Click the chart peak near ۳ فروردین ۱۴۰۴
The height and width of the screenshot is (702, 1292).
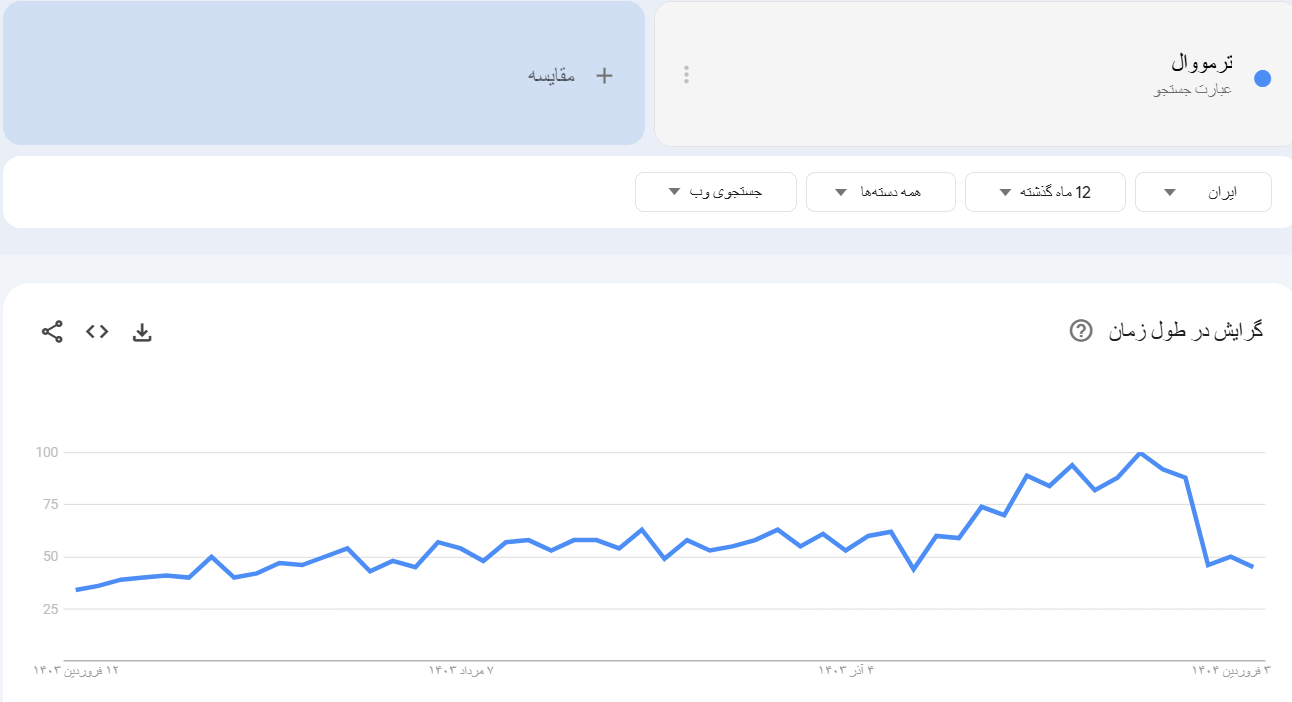click(1140, 452)
